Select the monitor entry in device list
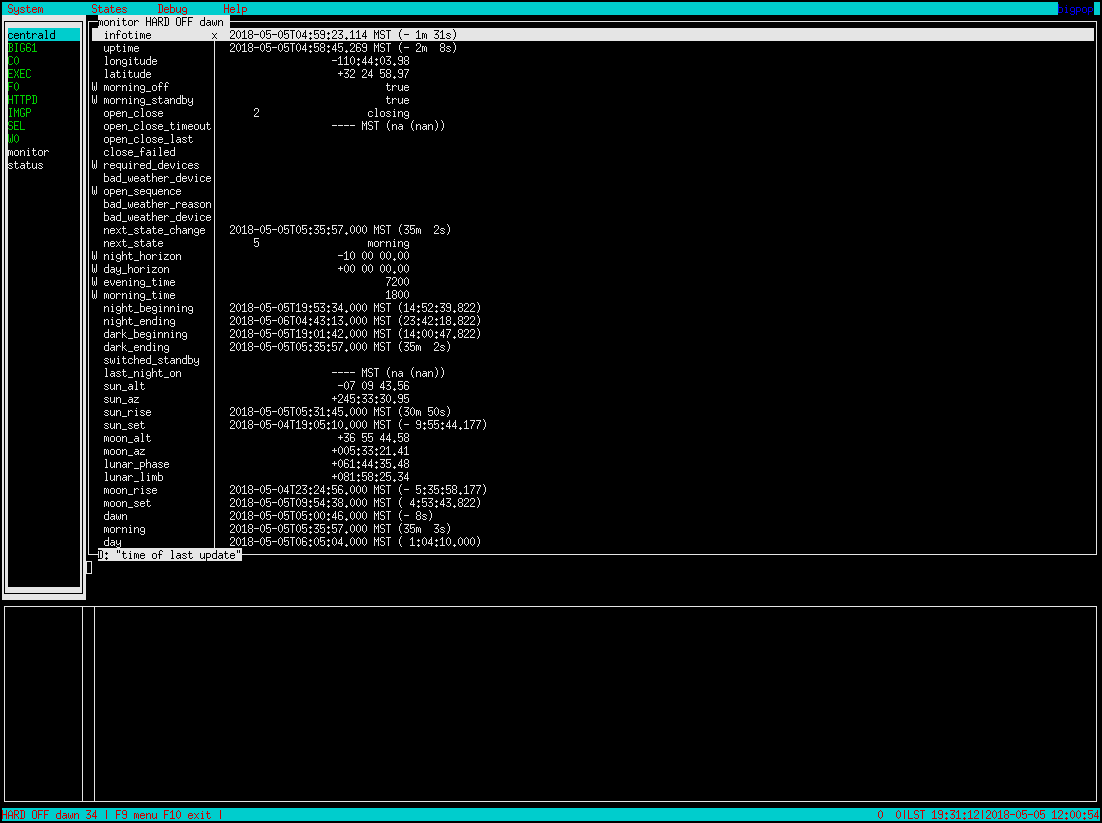The height and width of the screenshot is (823, 1102). [28, 152]
